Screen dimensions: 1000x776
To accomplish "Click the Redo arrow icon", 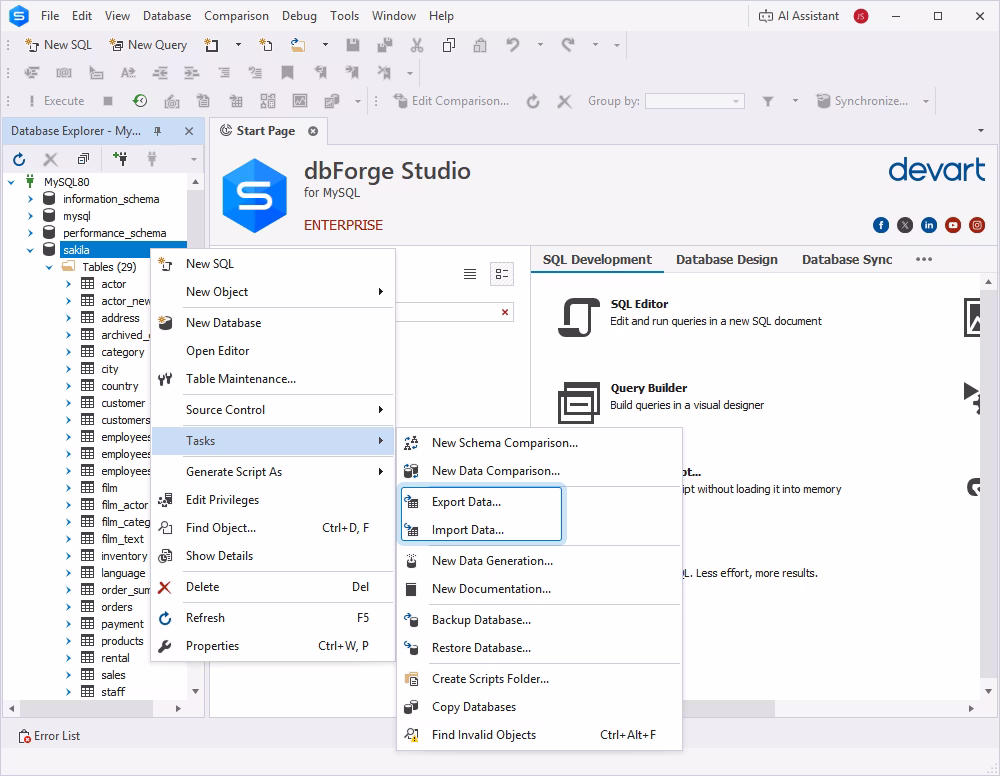I will [568, 45].
